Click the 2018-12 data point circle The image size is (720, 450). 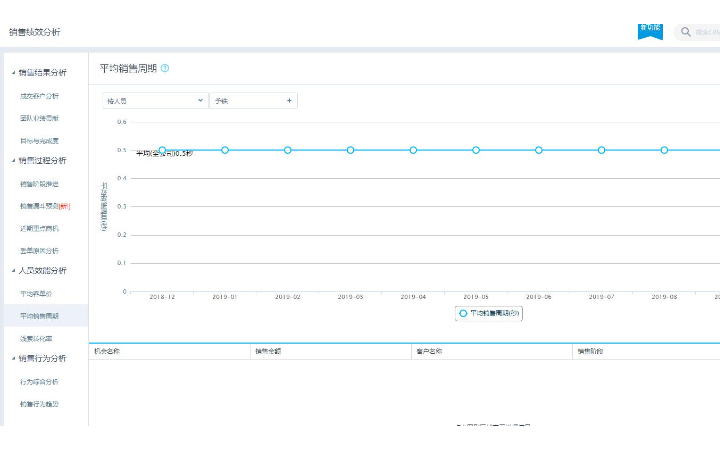(162, 150)
